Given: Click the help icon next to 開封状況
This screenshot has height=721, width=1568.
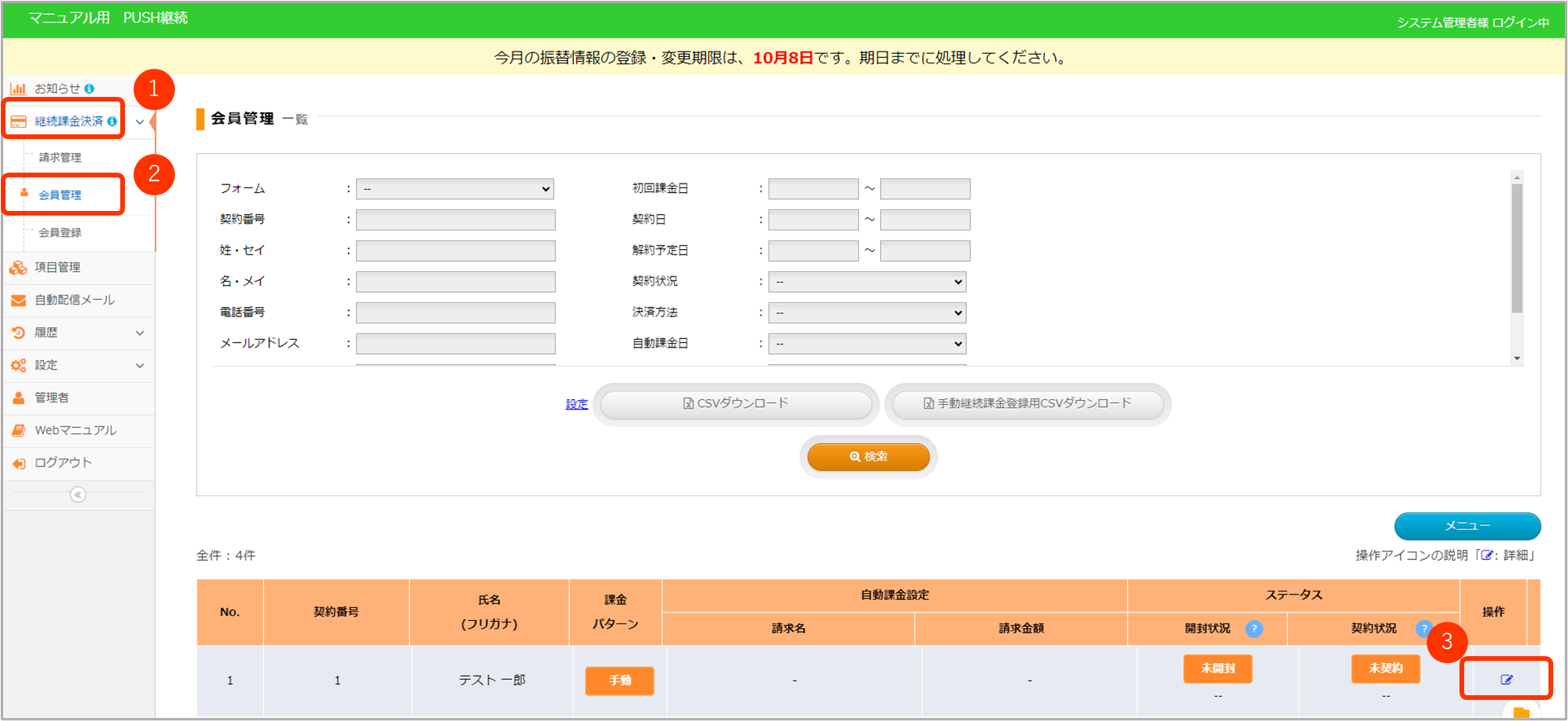Looking at the screenshot, I should tap(1254, 629).
